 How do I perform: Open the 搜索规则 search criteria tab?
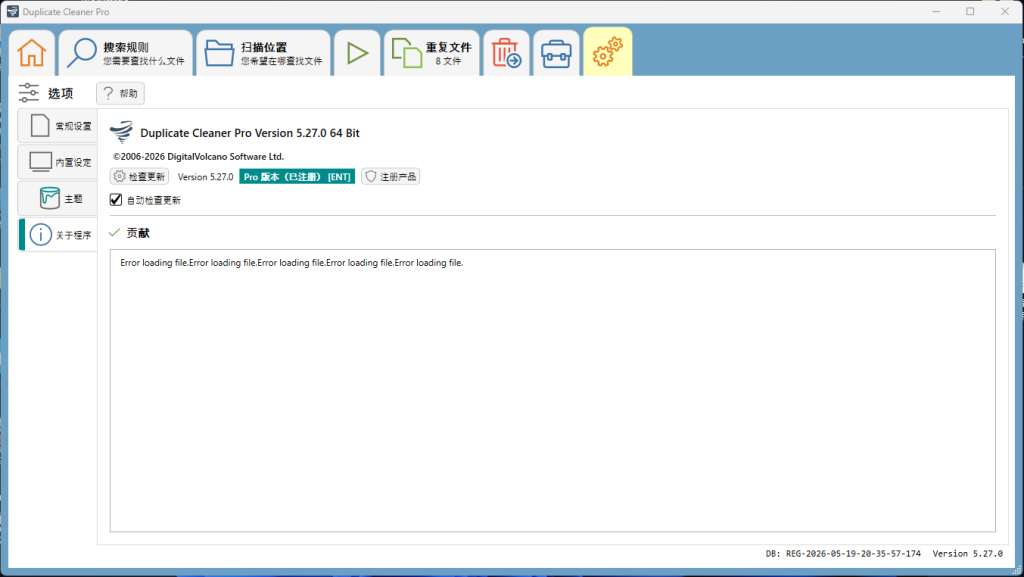pyautogui.click(x=126, y=53)
